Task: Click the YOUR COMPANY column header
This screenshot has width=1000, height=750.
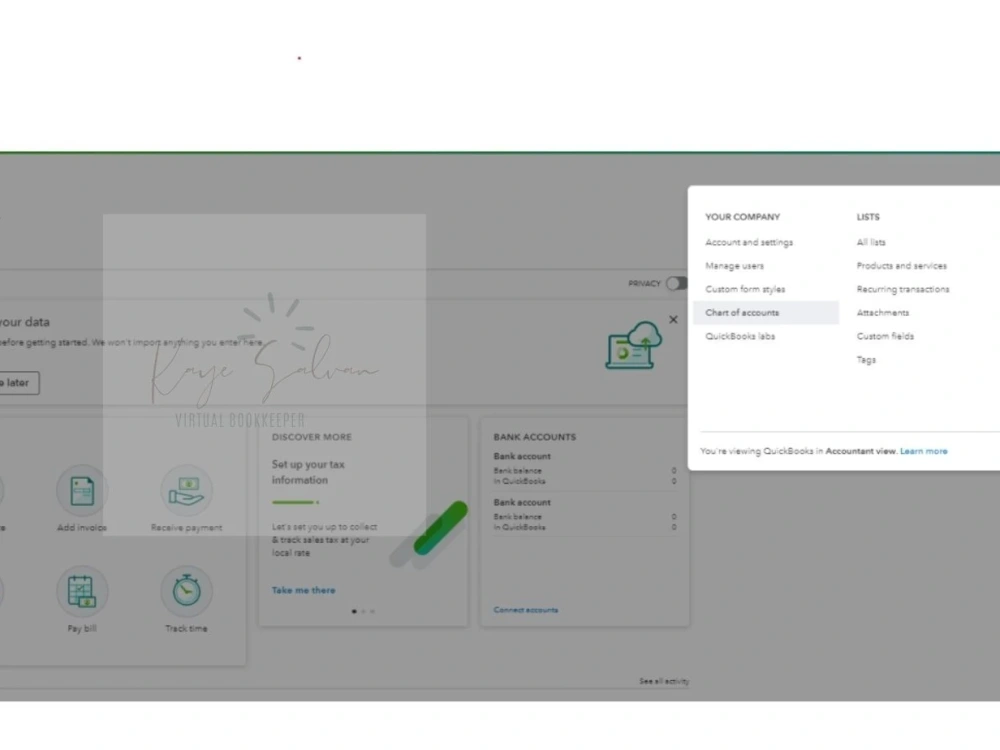Action: tap(742, 217)
